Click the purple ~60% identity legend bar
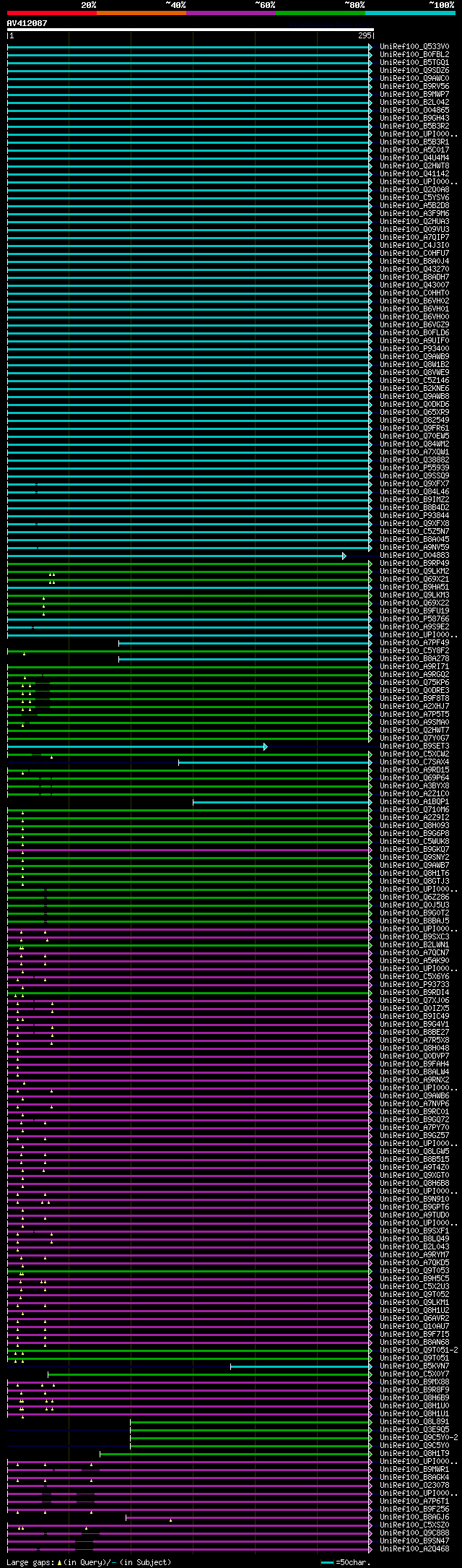Viewport: 462px width, 1568px height. (x=230, y=13)
